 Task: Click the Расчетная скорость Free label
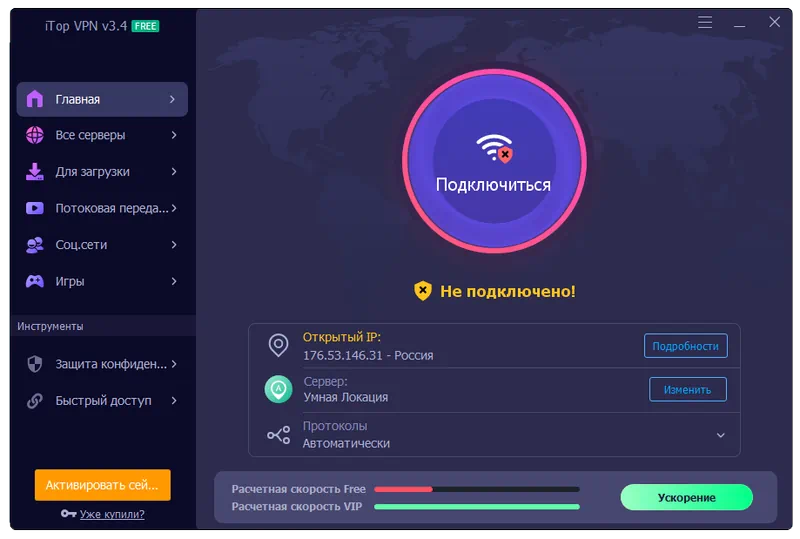(298, 489)
